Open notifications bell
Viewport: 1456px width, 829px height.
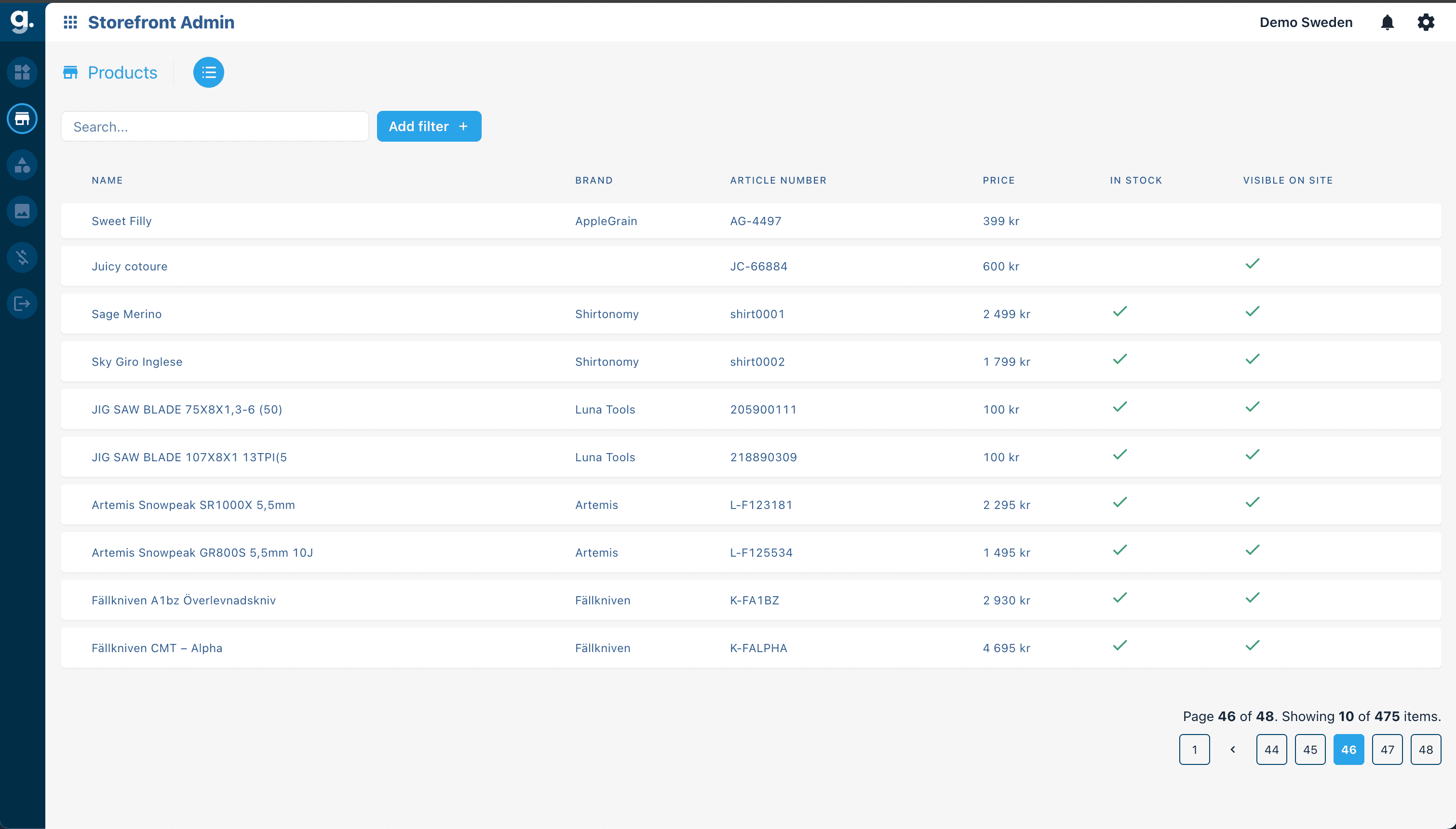tap(1387, 22)
